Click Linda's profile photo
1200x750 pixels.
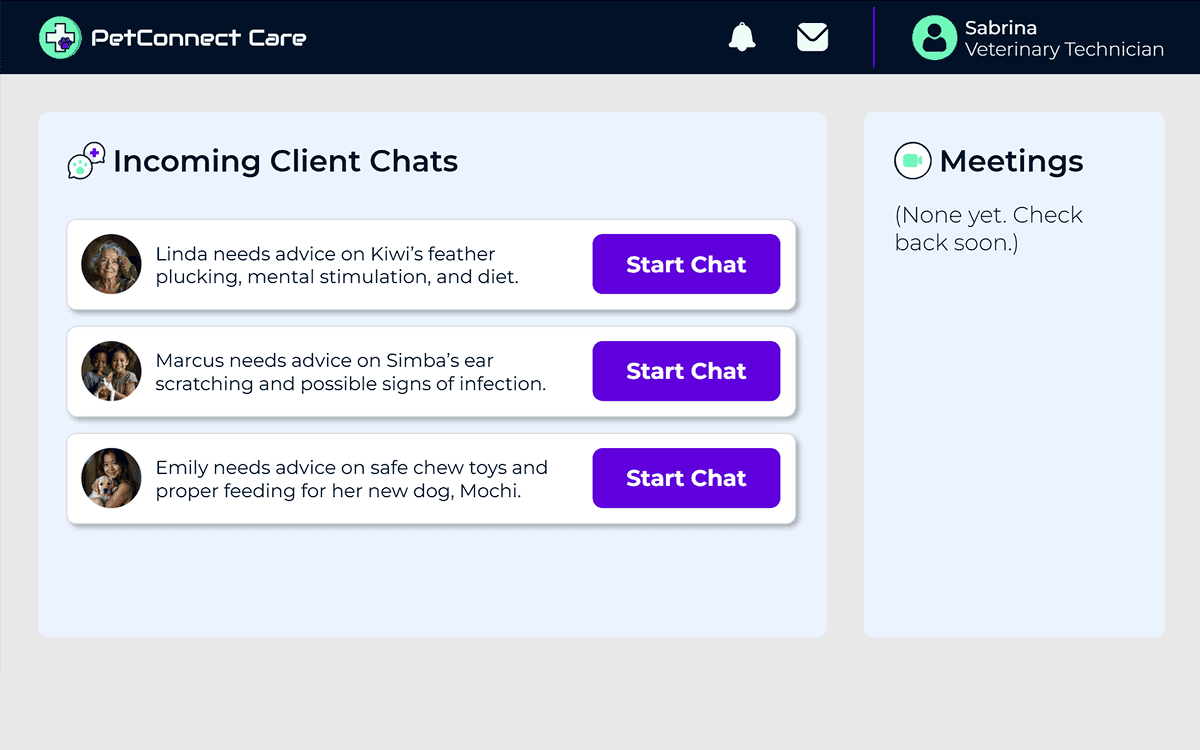(x=111, y=264)
